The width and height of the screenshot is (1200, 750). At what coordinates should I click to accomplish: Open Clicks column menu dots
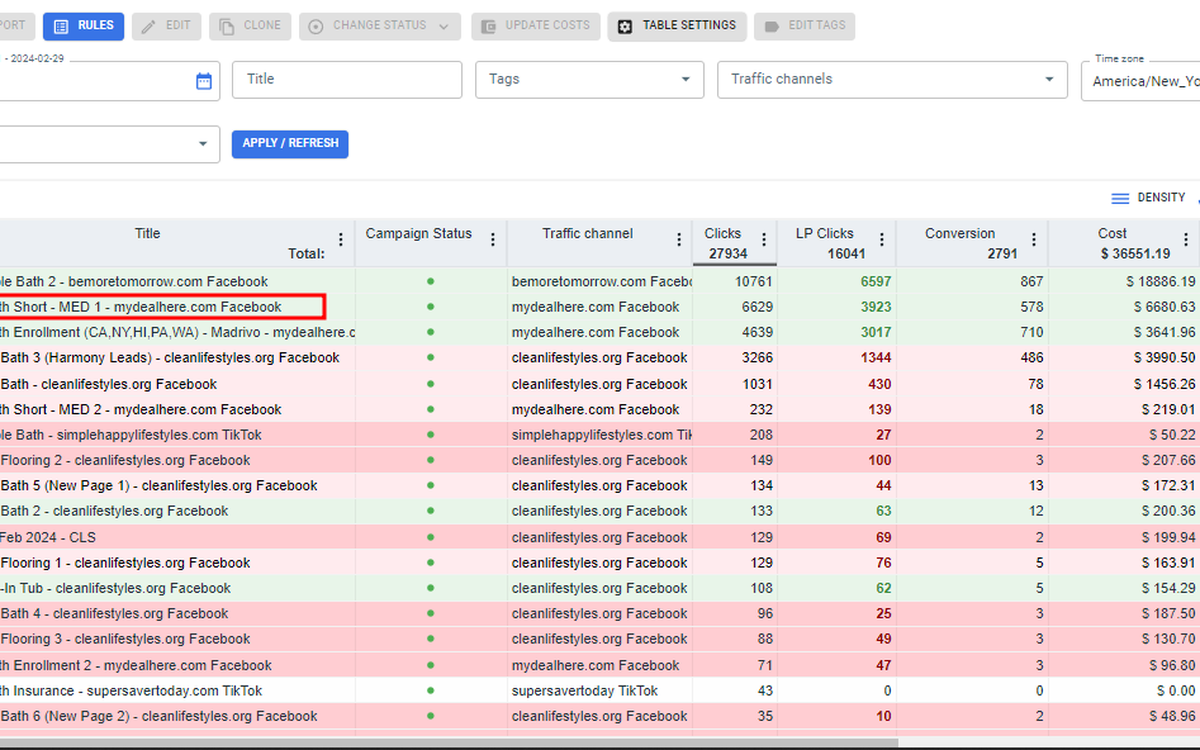764,240
